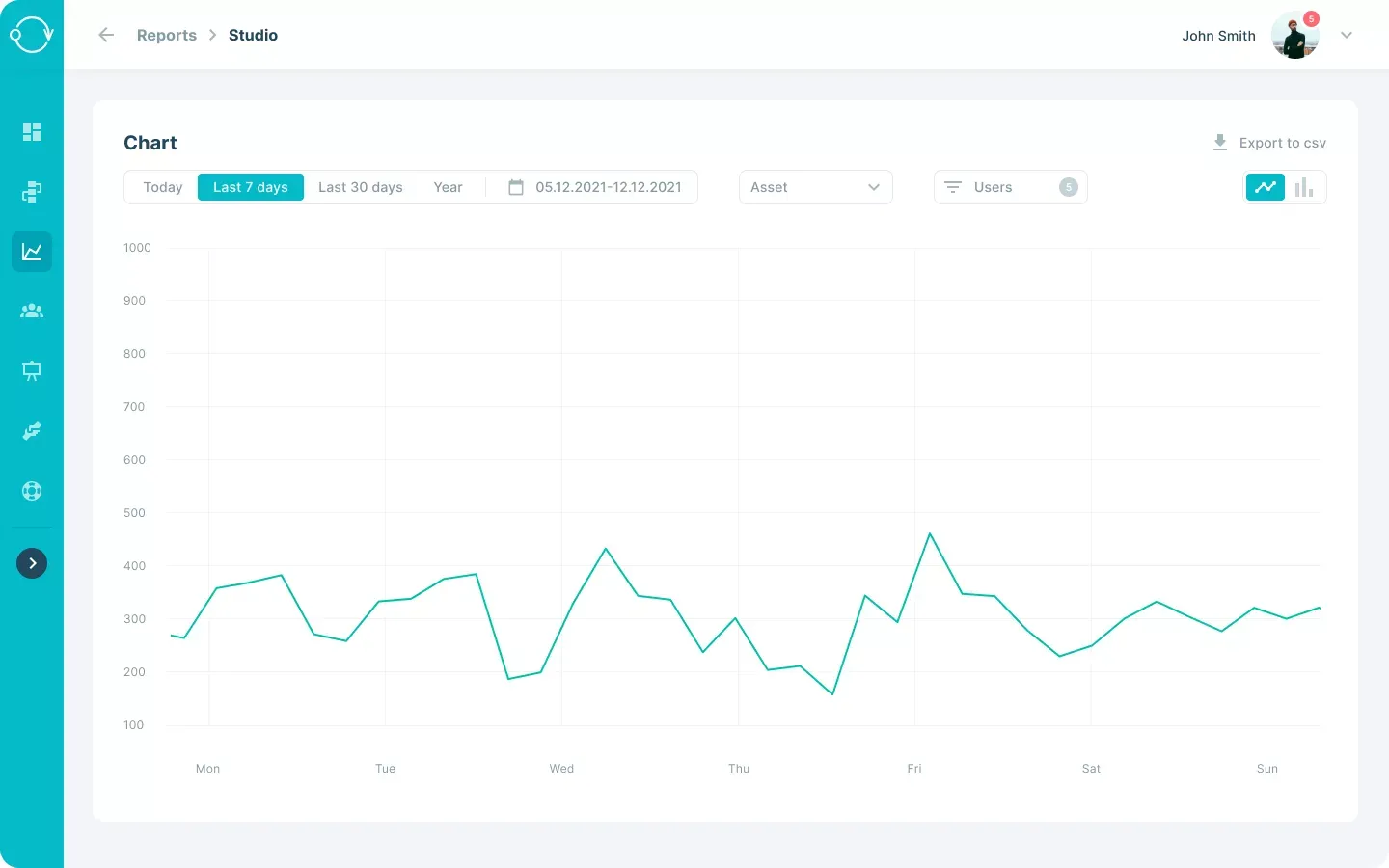
Task: Switch to the Year time range
Action: [448, 187]
